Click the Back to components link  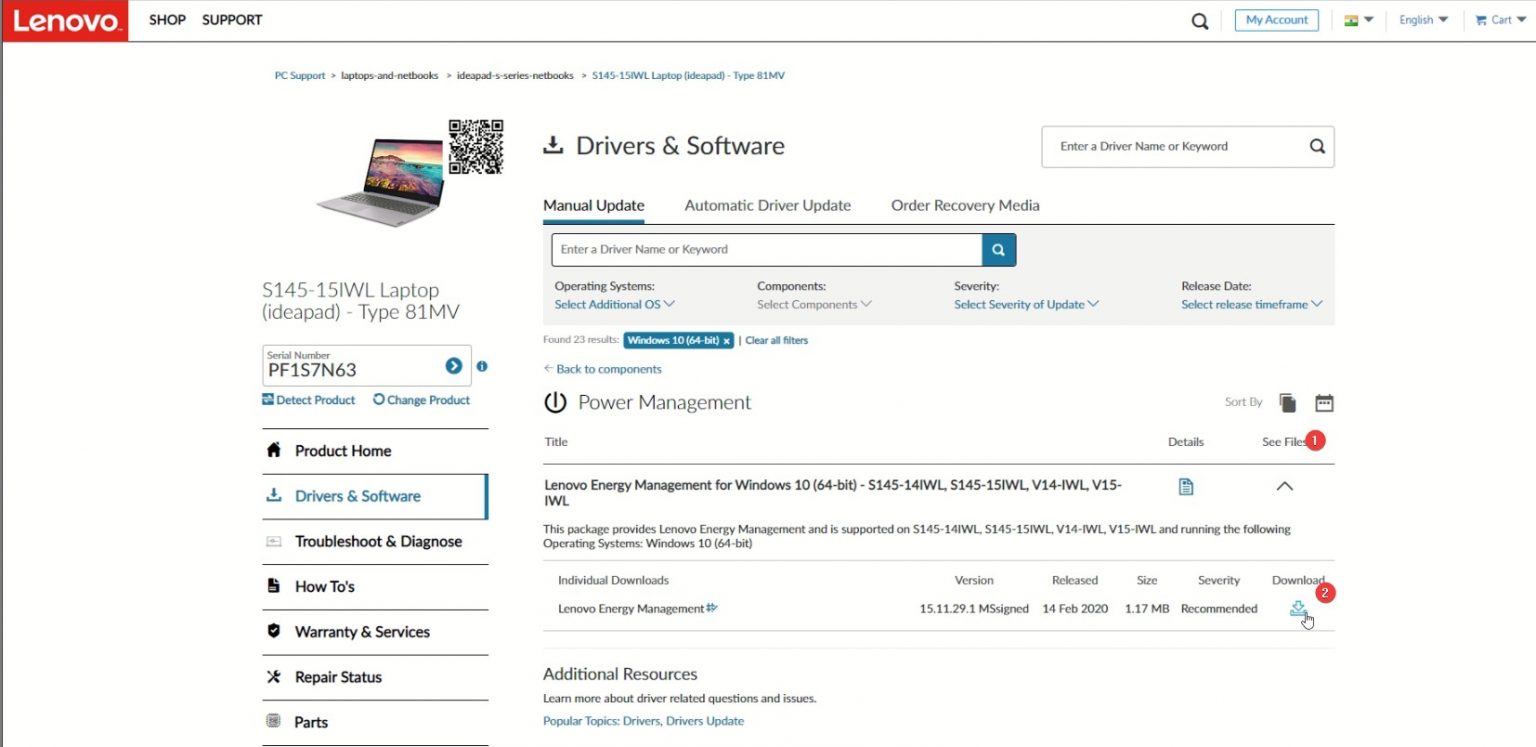click(x=603, y=369)
